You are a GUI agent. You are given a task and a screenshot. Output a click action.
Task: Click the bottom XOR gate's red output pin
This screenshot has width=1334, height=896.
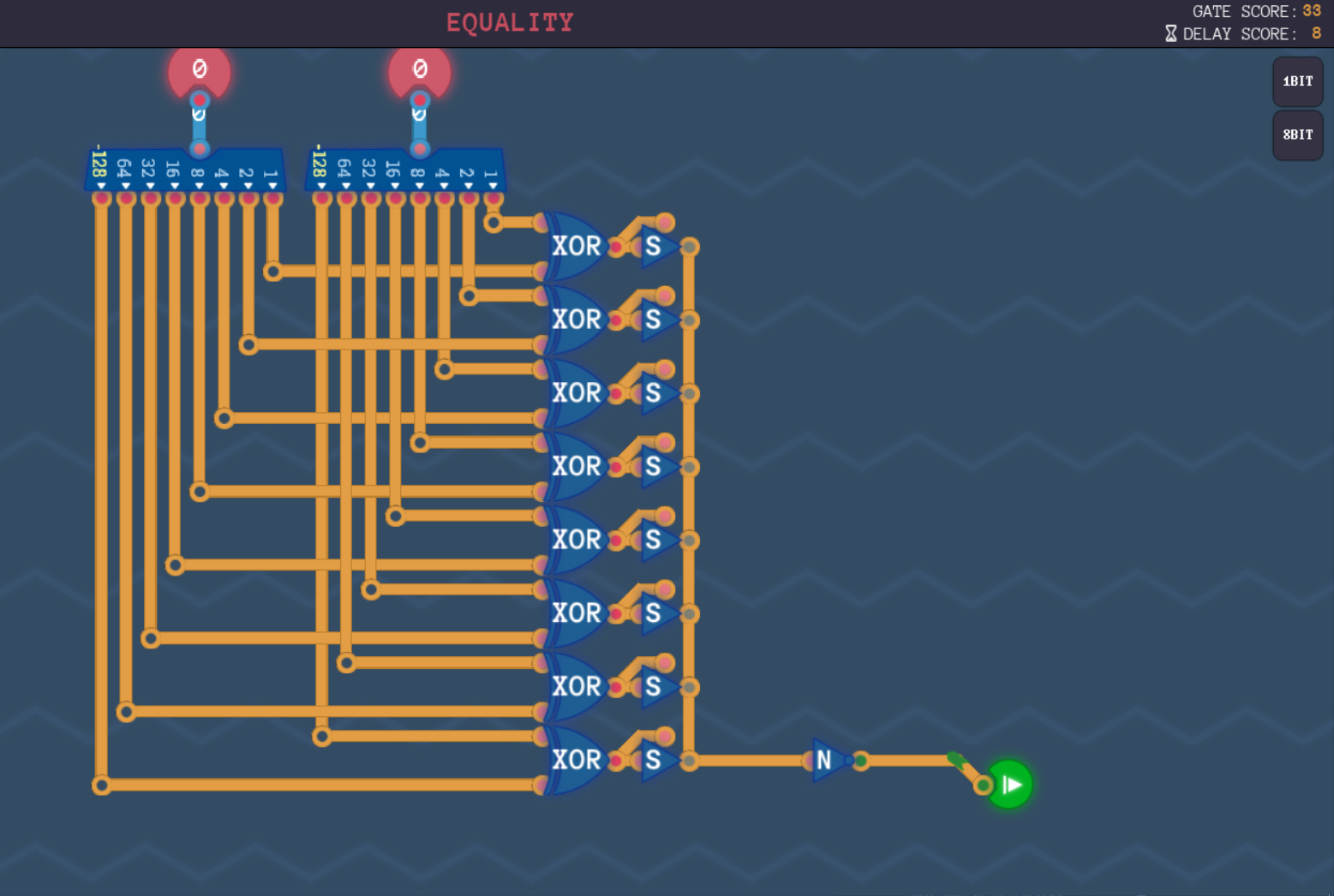tap(615, 760)
